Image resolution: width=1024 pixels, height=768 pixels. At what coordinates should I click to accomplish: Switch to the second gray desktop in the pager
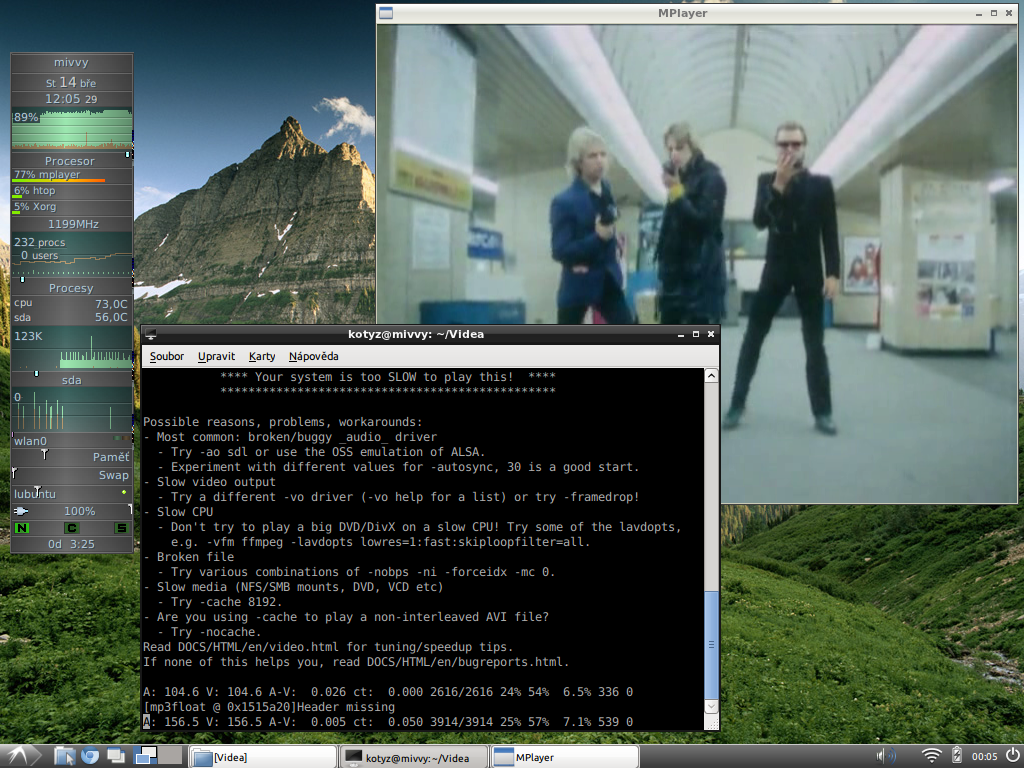click(x=170, y=756)
